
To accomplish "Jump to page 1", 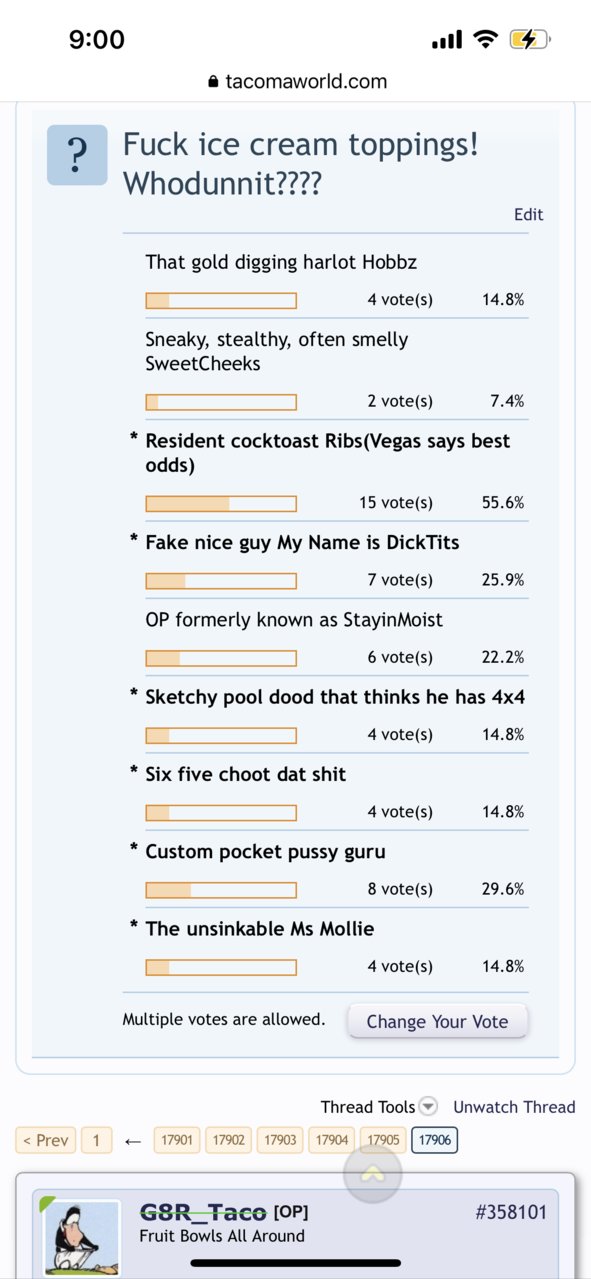I will click(x=96, y=1140).
